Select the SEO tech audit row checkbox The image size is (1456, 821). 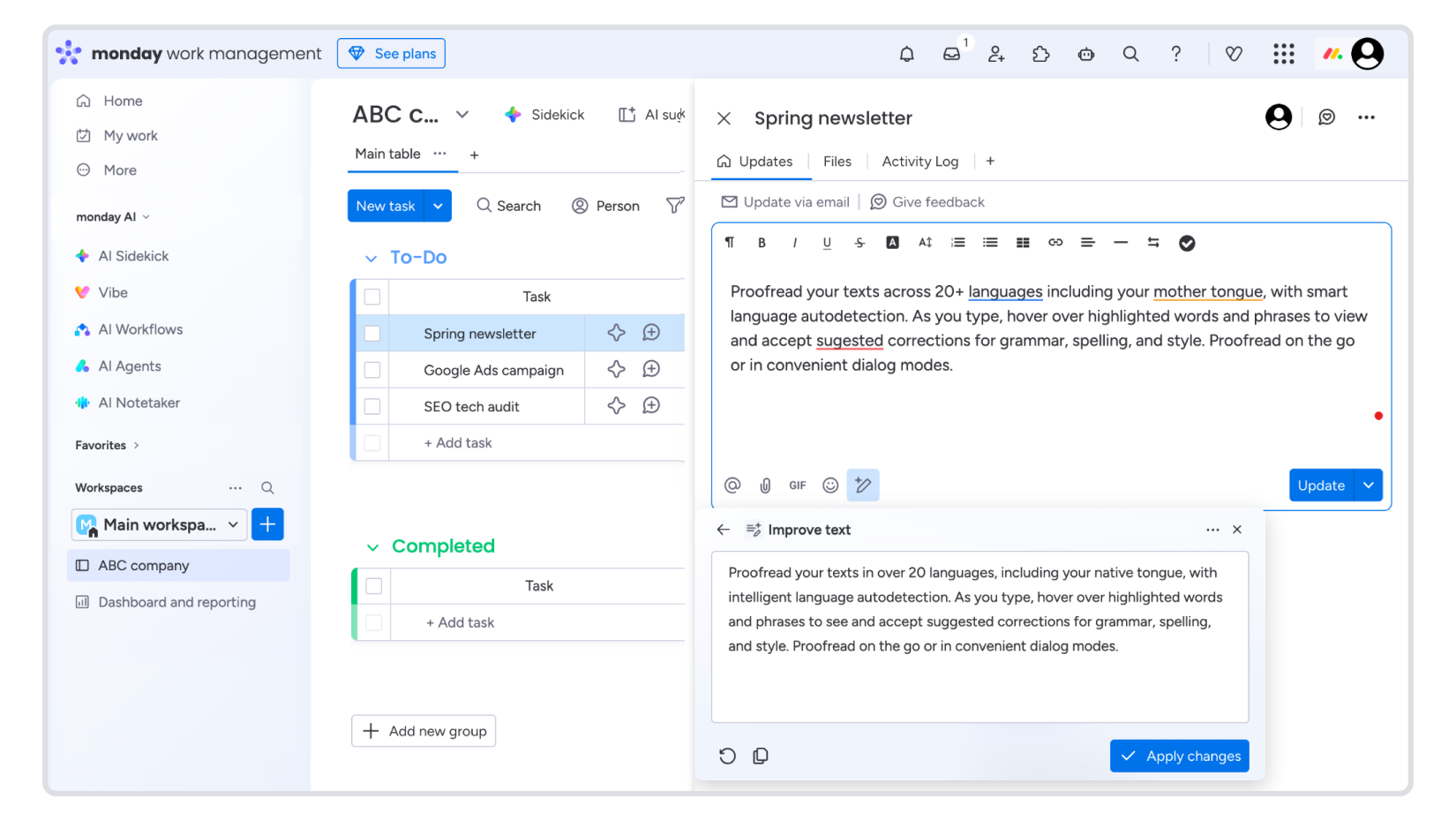pos(372,406)
